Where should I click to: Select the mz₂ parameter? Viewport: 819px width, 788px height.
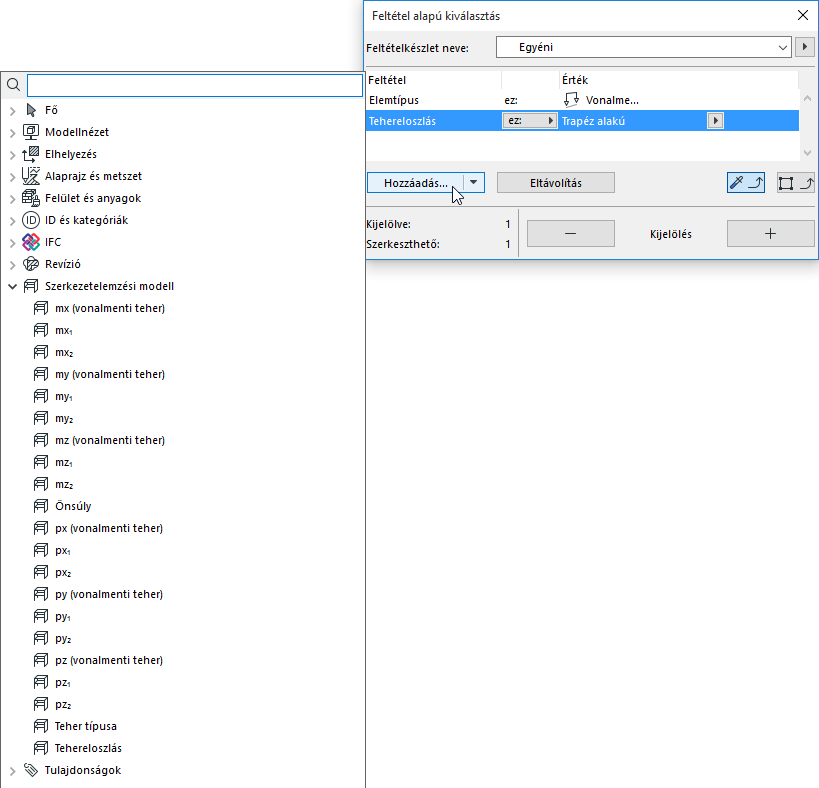pos(64,484)
